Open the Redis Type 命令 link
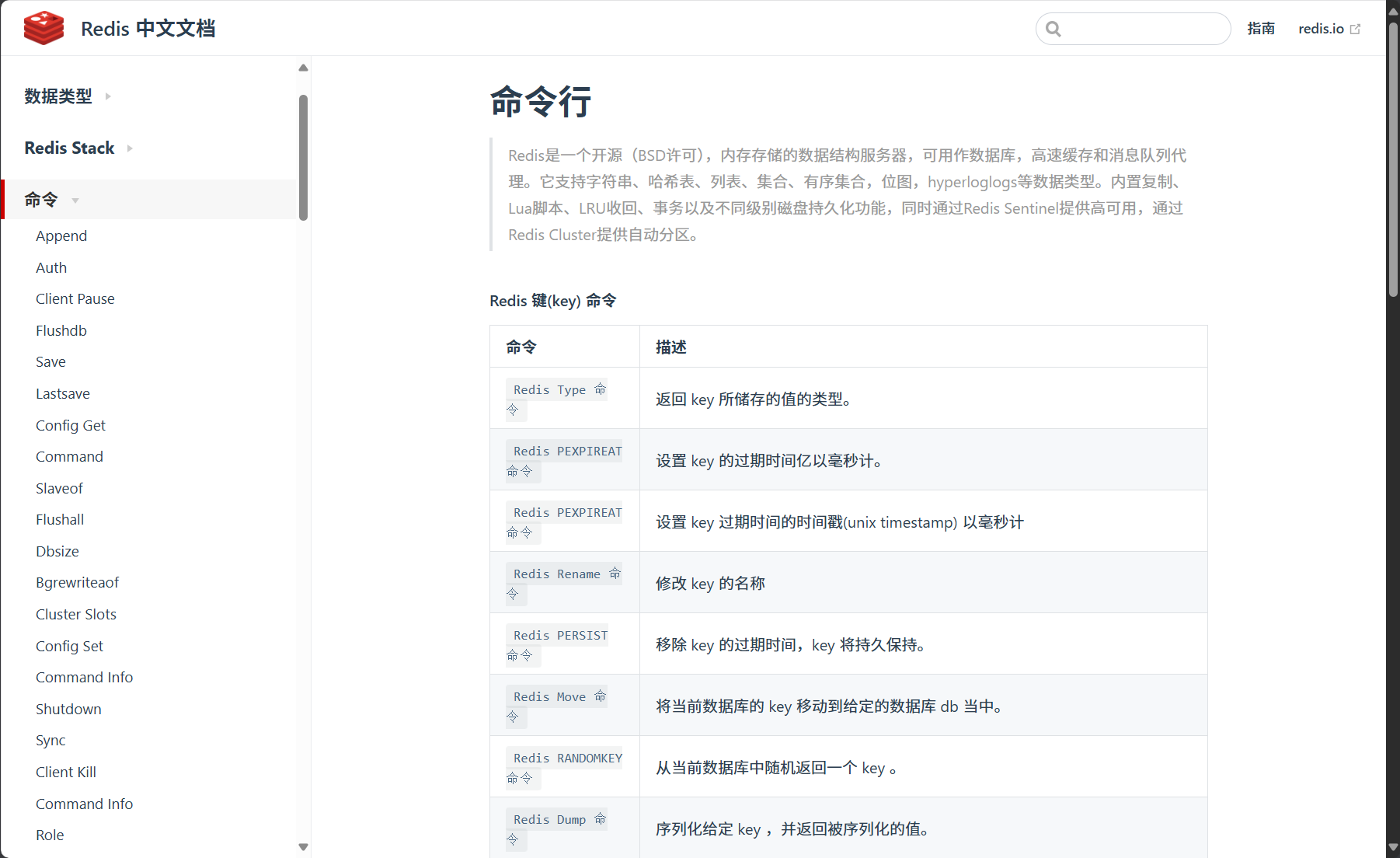This screenshot has height=858, width=1400. pyautogui.click(x=556, y=399)
